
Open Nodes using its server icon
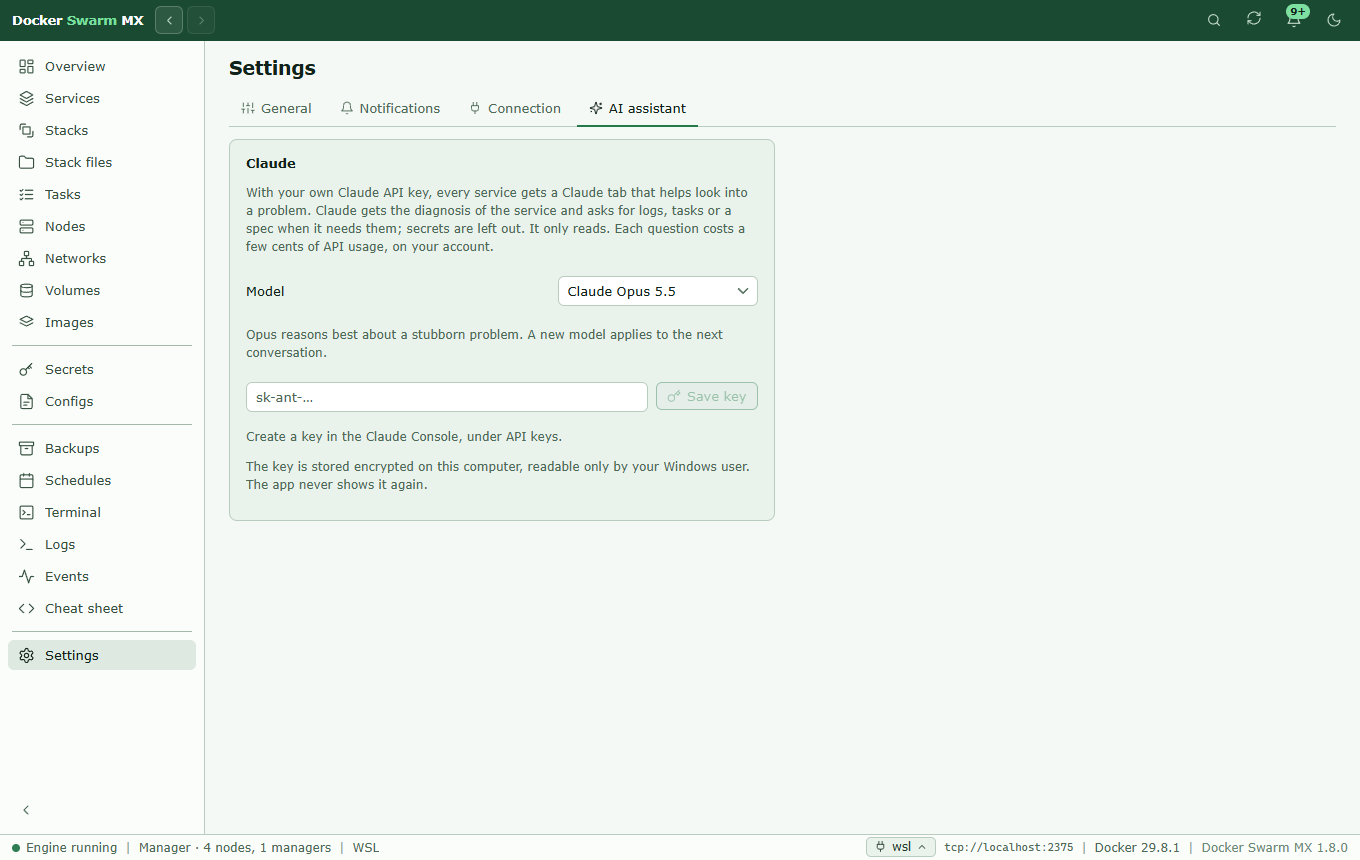(x=27, y=227)
